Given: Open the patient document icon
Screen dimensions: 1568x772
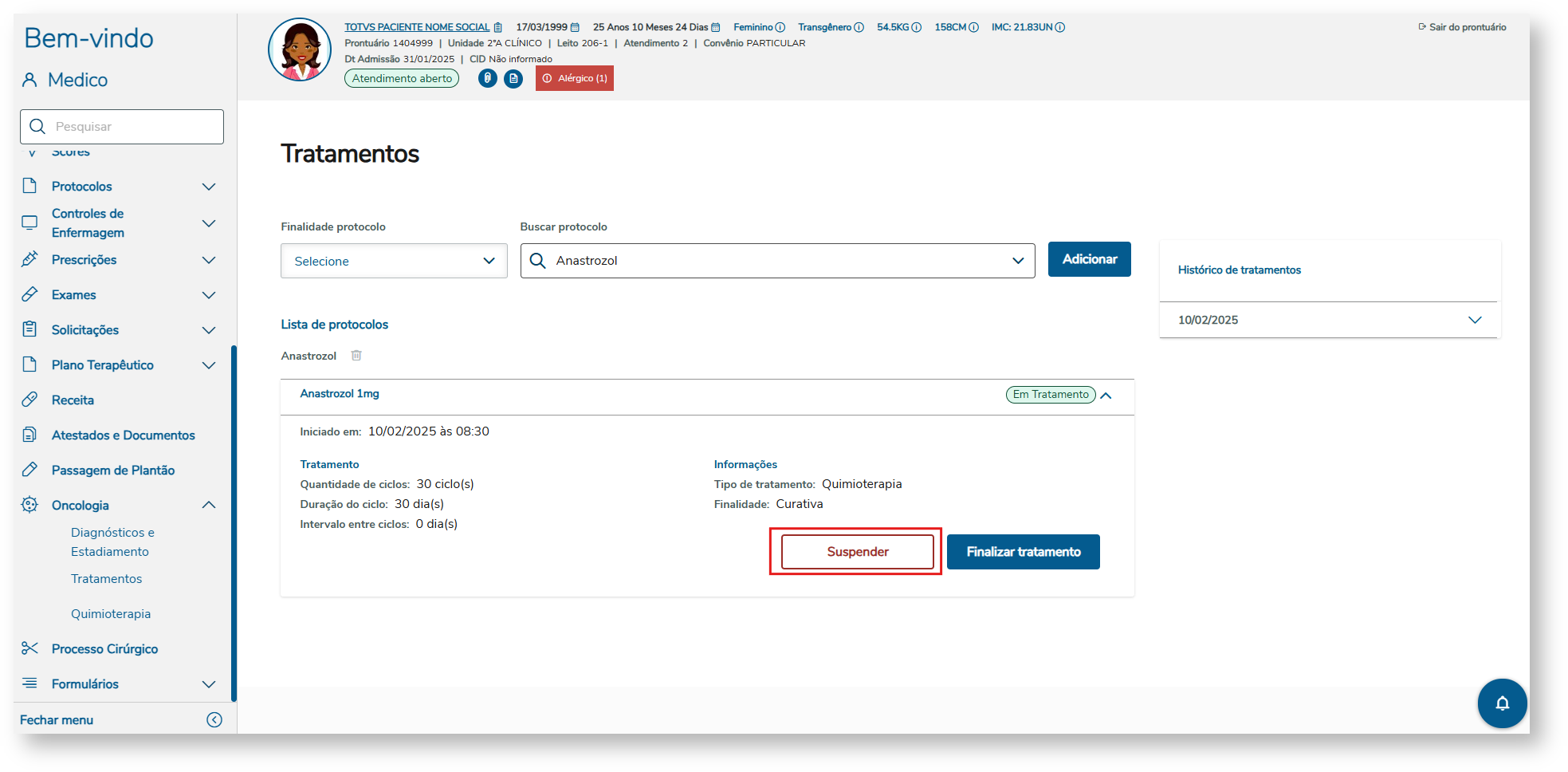Looking at the screenshot, I should point(513,78).
